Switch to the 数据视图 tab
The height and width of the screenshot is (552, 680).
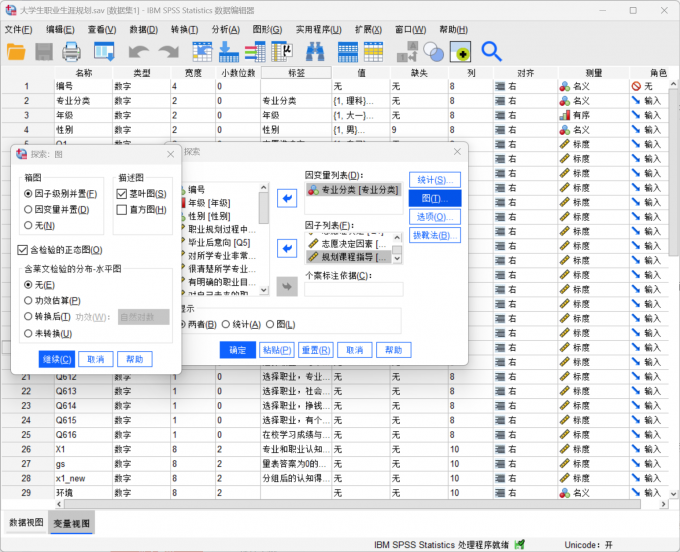pyautogui.click(x=26, y=523)
